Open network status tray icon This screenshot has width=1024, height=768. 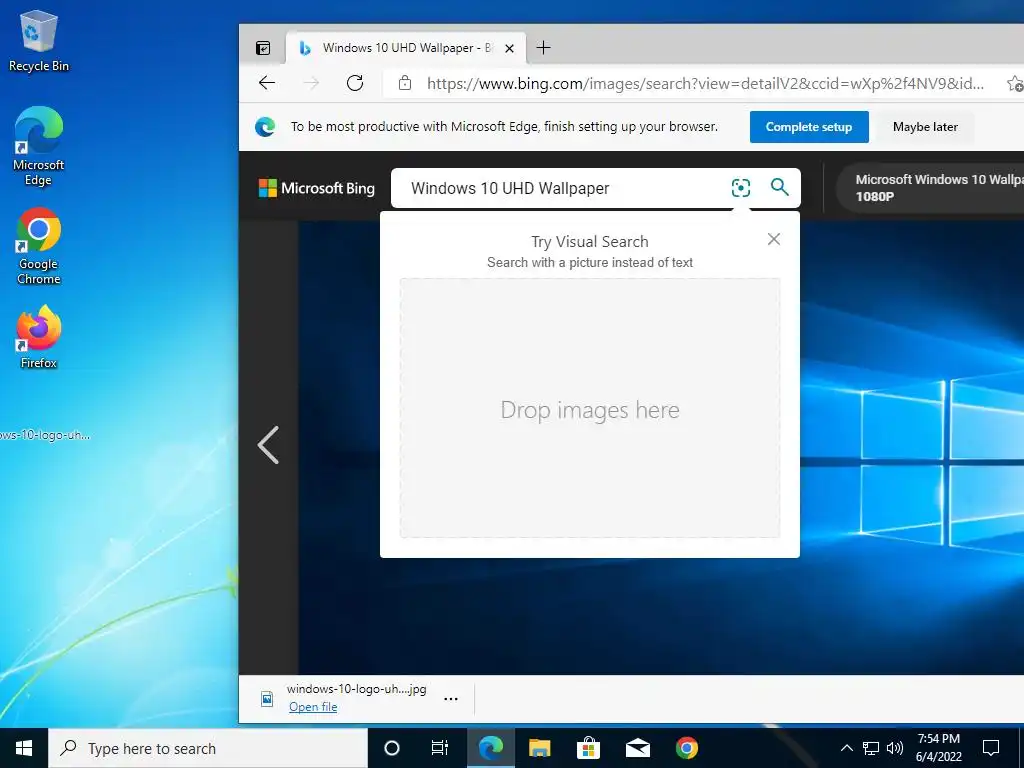click(x=871, y=748)
